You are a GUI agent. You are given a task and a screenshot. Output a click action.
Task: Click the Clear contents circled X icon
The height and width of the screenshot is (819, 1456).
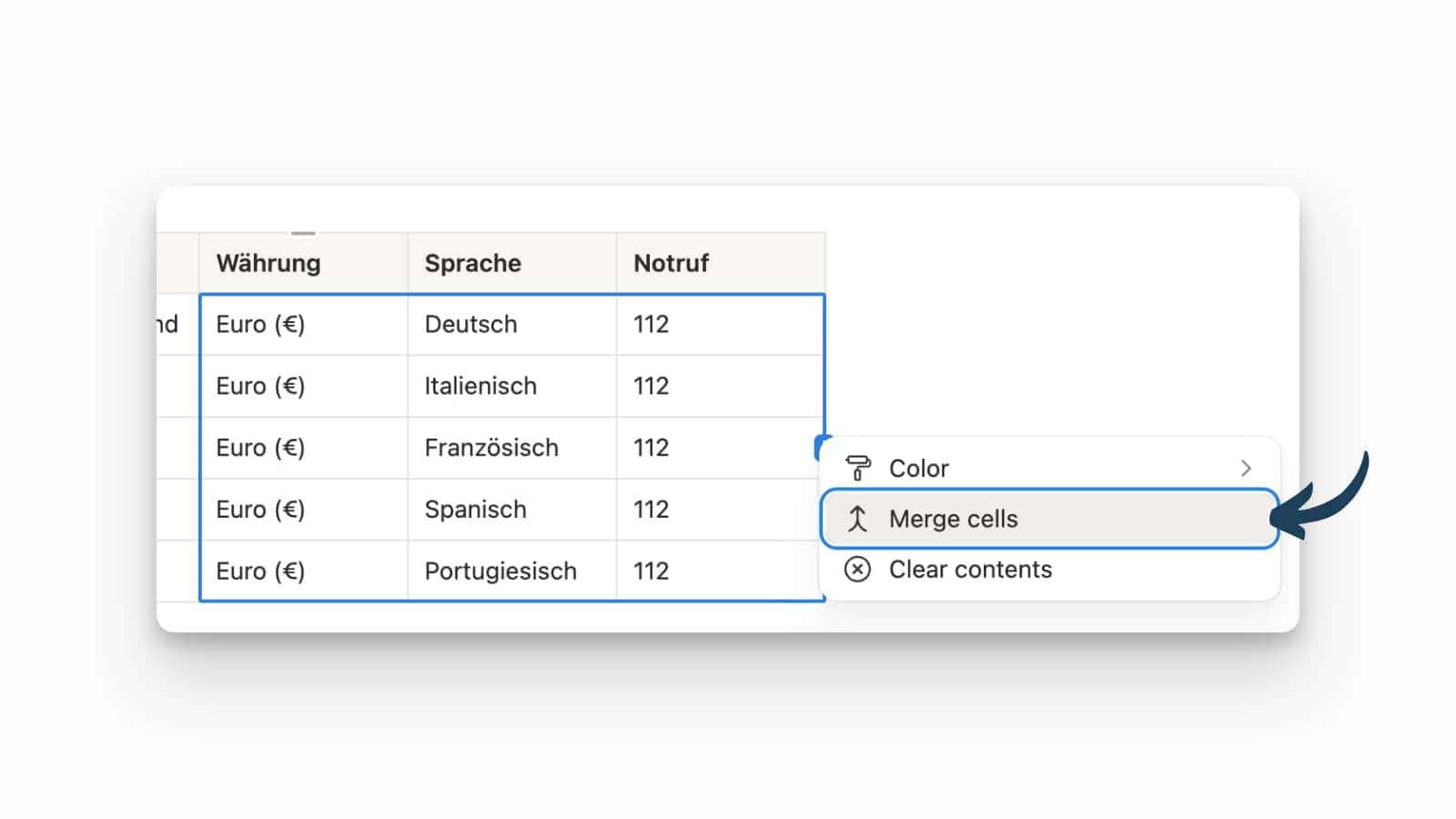[x=857, y=570]
